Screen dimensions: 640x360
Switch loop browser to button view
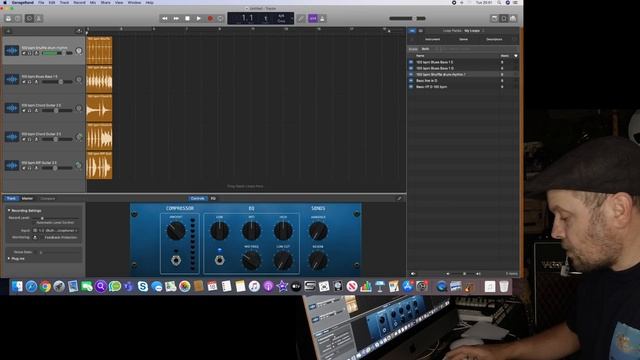[412, 31]
